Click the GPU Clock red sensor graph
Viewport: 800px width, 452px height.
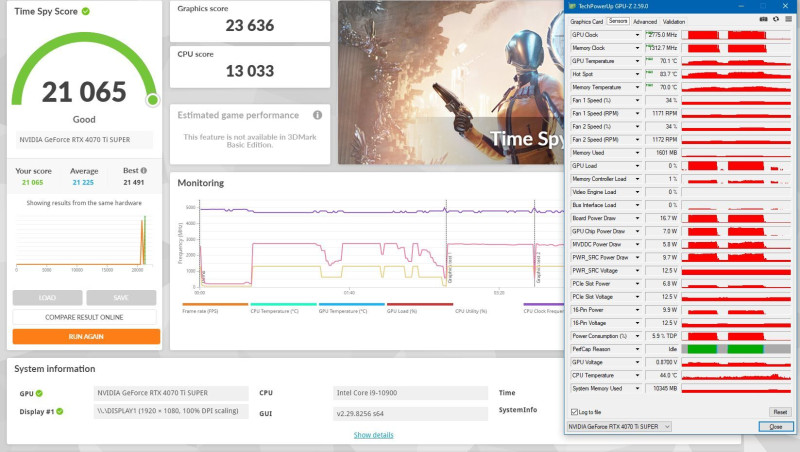click(x=736, y=35)
